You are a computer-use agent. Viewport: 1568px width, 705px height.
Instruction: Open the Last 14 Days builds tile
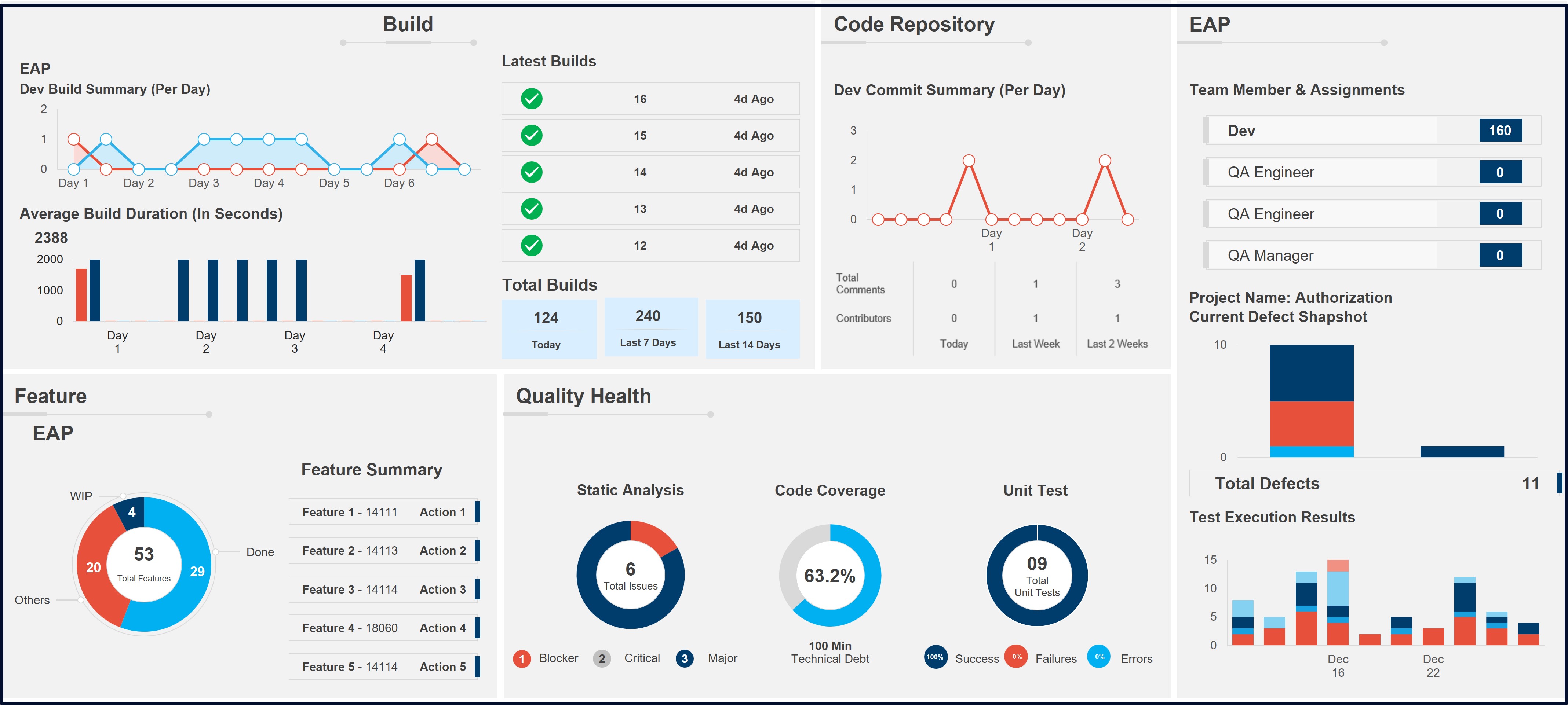752,328
